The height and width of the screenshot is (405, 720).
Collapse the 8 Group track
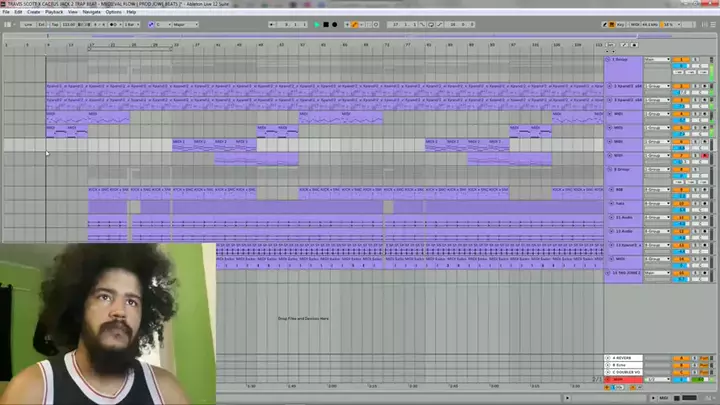pyautogui.click(x=611, y=169)
